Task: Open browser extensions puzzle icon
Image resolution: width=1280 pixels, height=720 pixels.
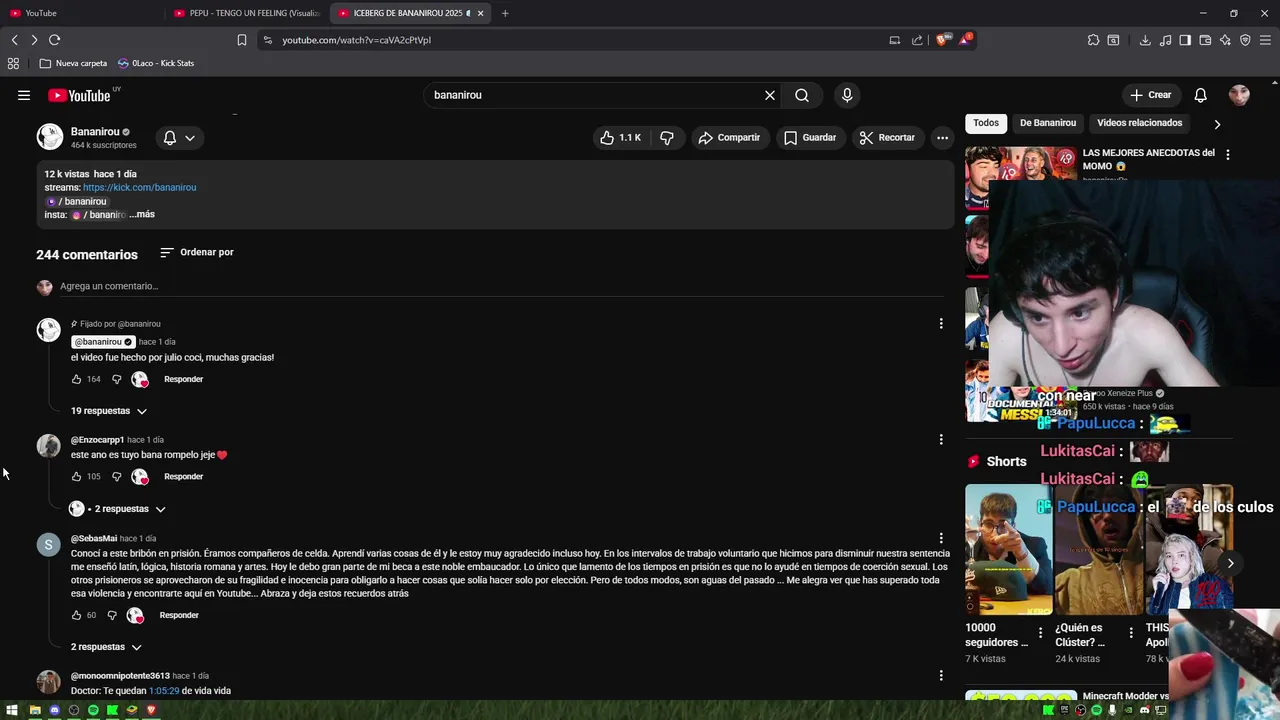Action: coord(1093,40)
